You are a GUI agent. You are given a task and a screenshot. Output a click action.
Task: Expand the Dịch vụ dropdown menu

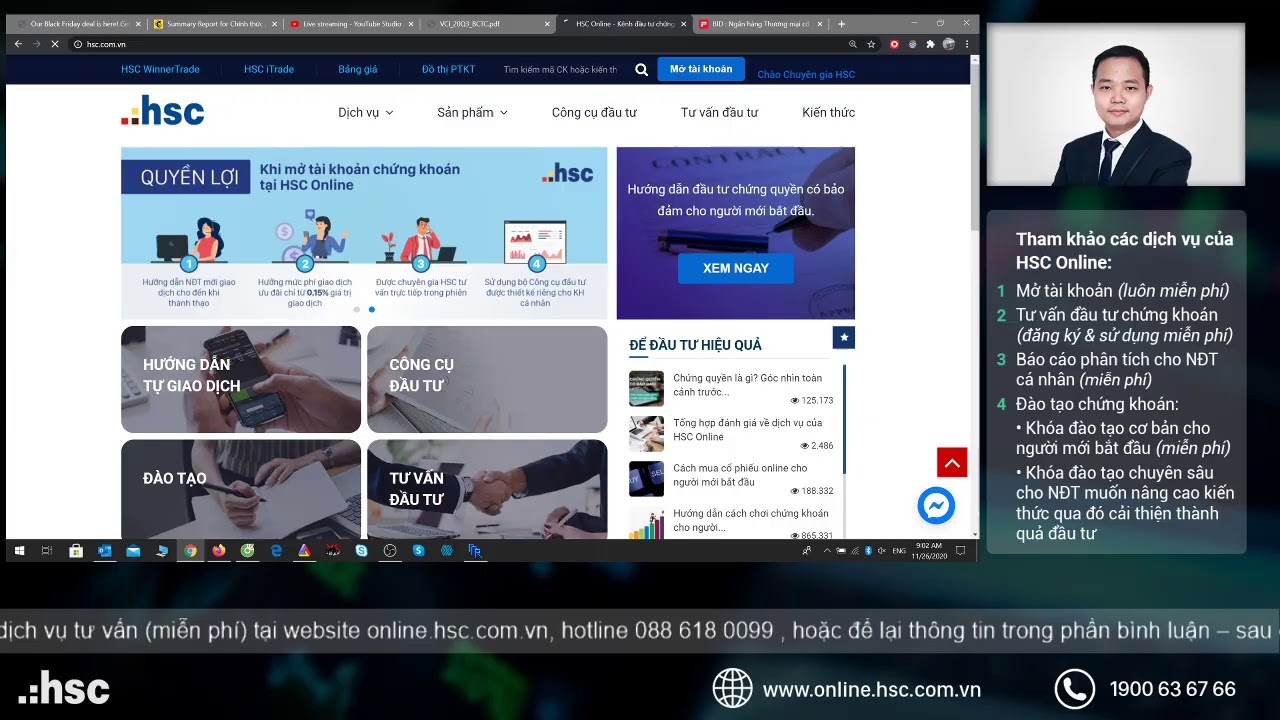(x=366, y=112)
